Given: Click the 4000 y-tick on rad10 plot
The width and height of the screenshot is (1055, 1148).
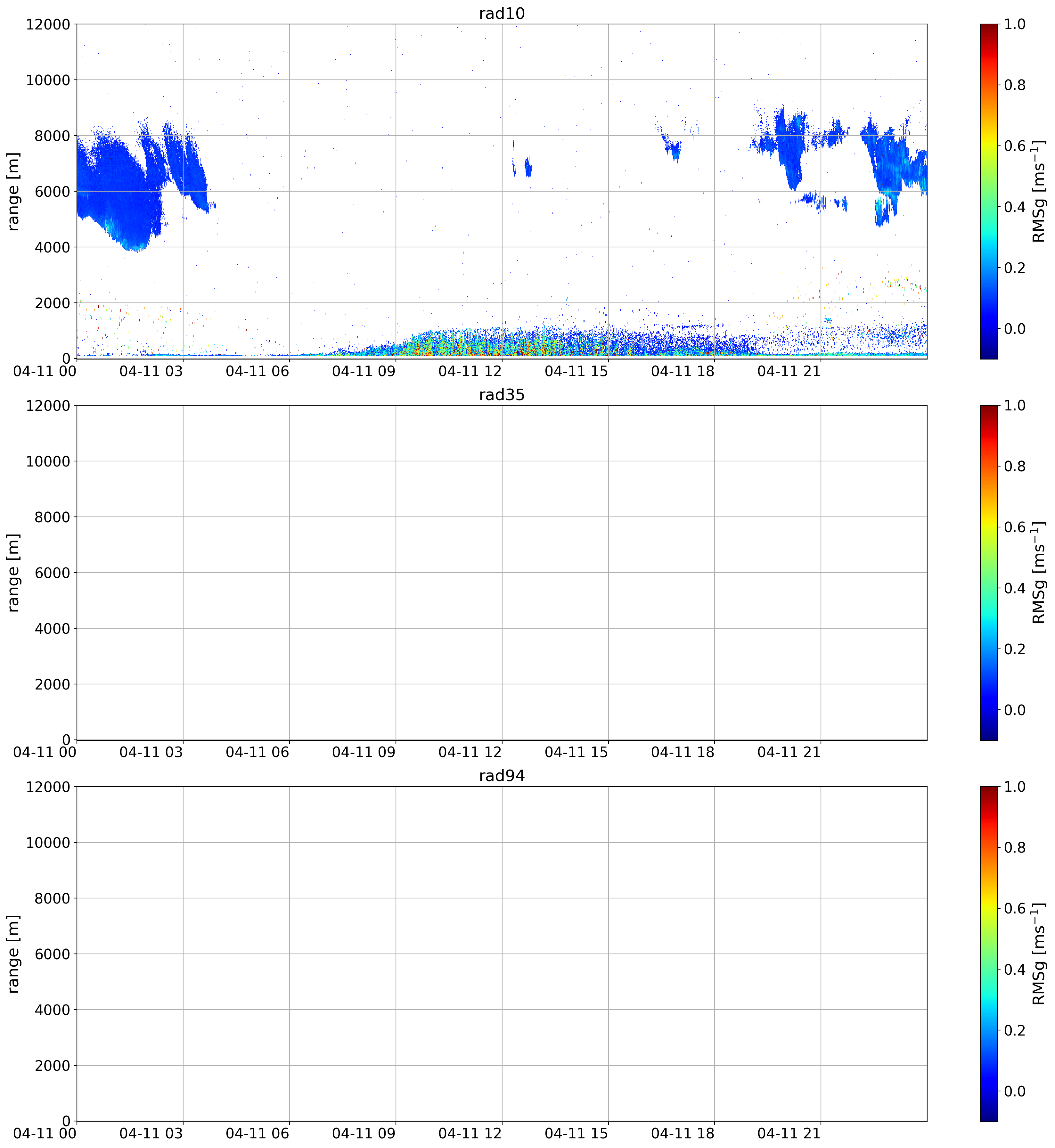Looking at the screenshot, I should tap(53, 247).
